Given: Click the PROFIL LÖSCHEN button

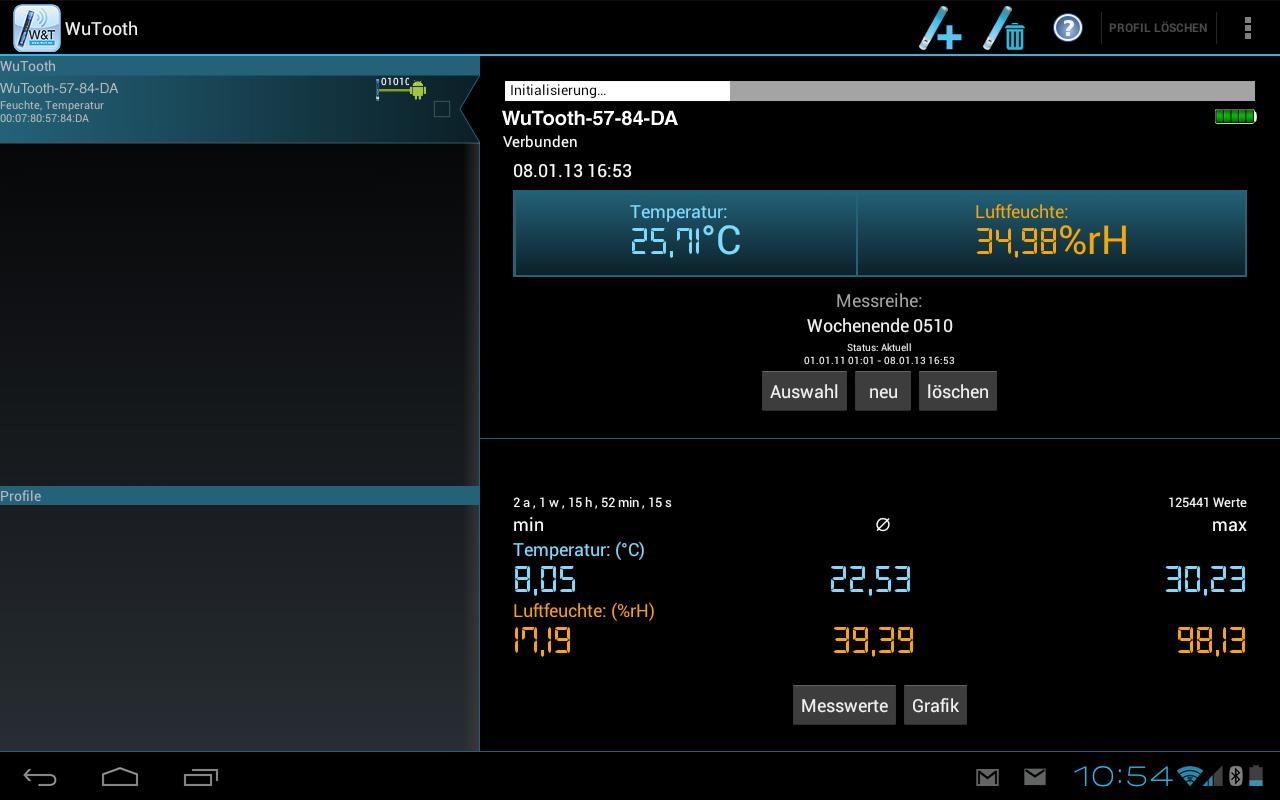Looking at the screenshot, I should 1158,28.
